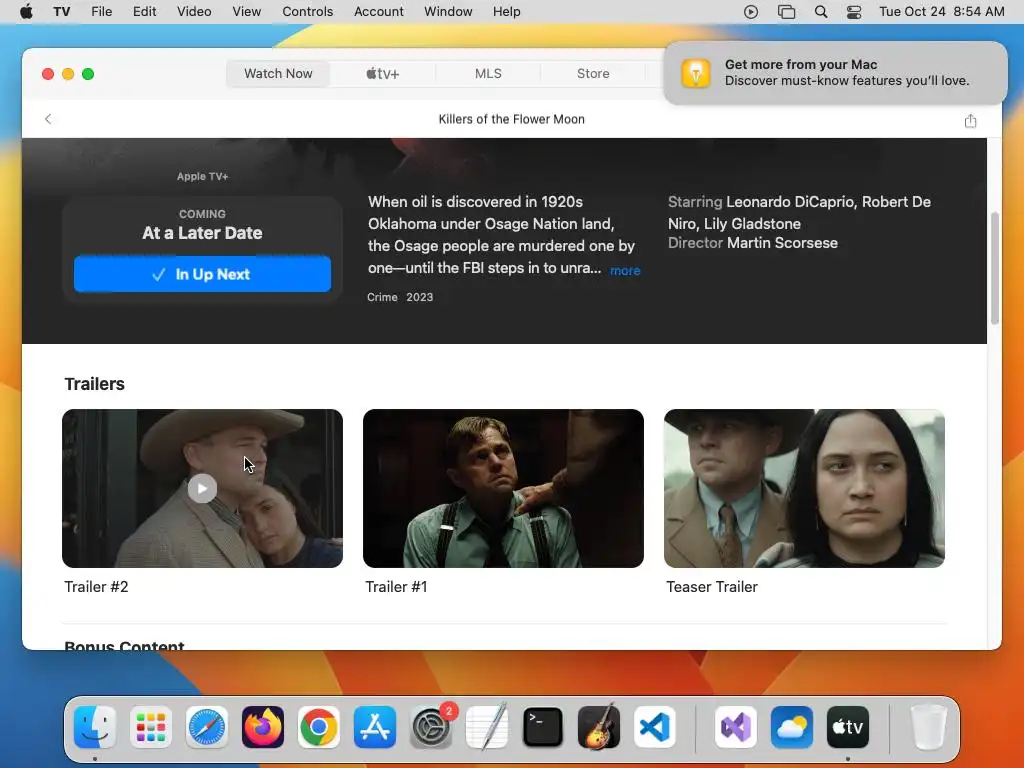The height and width of the screenshot is (768, 1024).
Task: Click the lightbulb Tips notification icon
Action: click(x=696, y=72)
